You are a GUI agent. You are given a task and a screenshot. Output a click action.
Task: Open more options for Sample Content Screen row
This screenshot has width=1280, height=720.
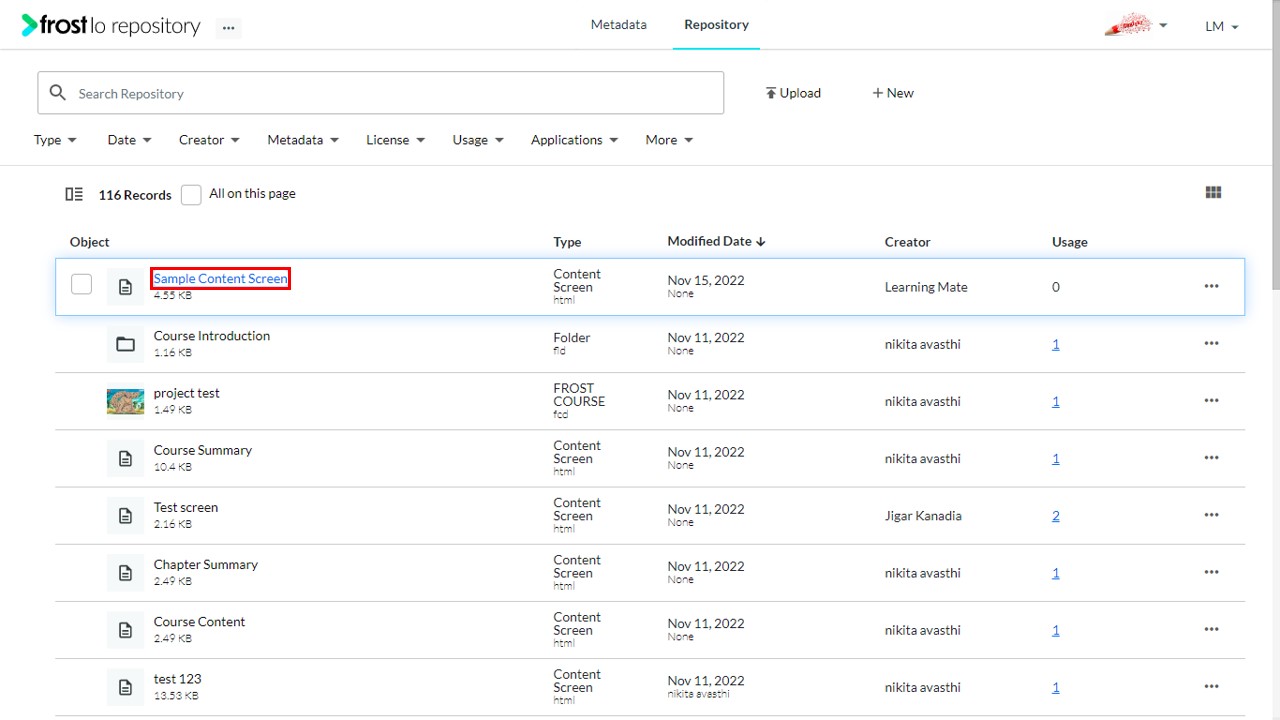tap(1211, 286)
